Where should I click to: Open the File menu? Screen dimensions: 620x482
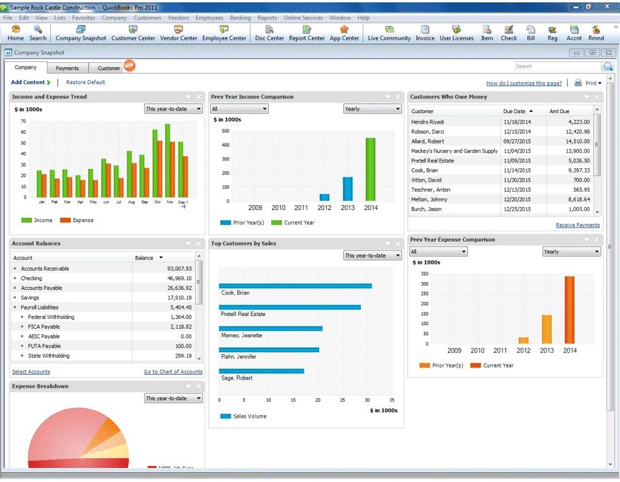[8, 18]
